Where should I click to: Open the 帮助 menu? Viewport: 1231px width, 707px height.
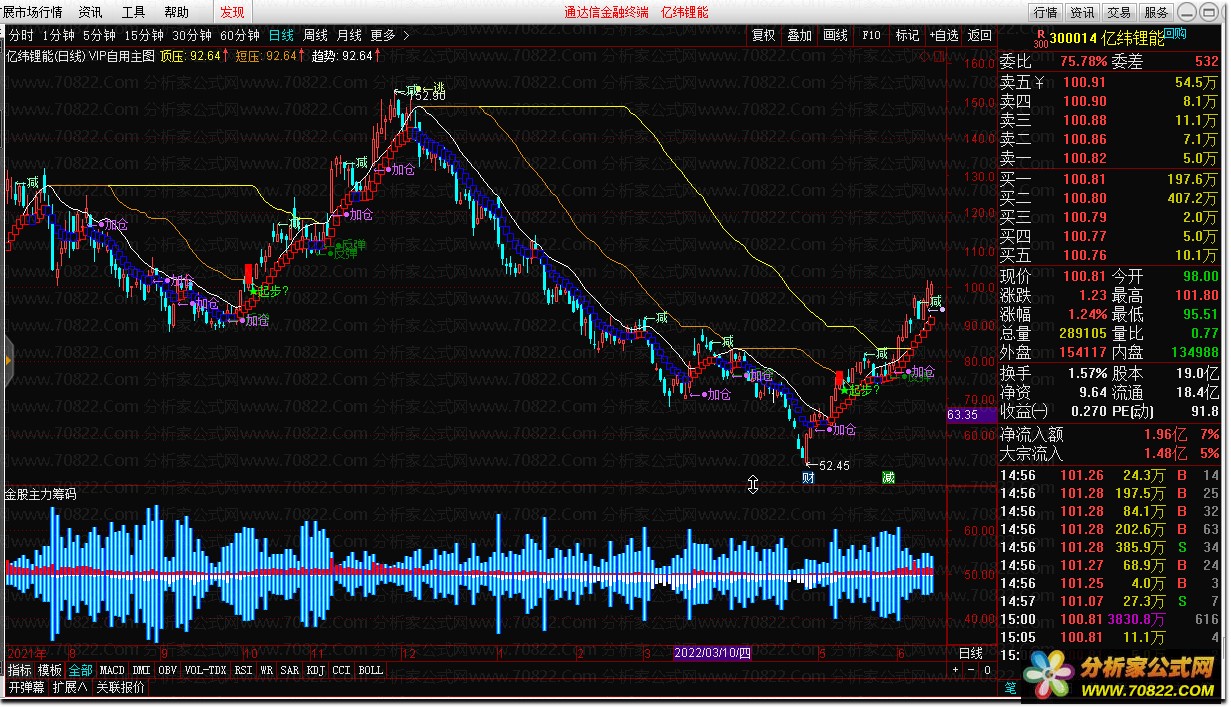[176, 12]
